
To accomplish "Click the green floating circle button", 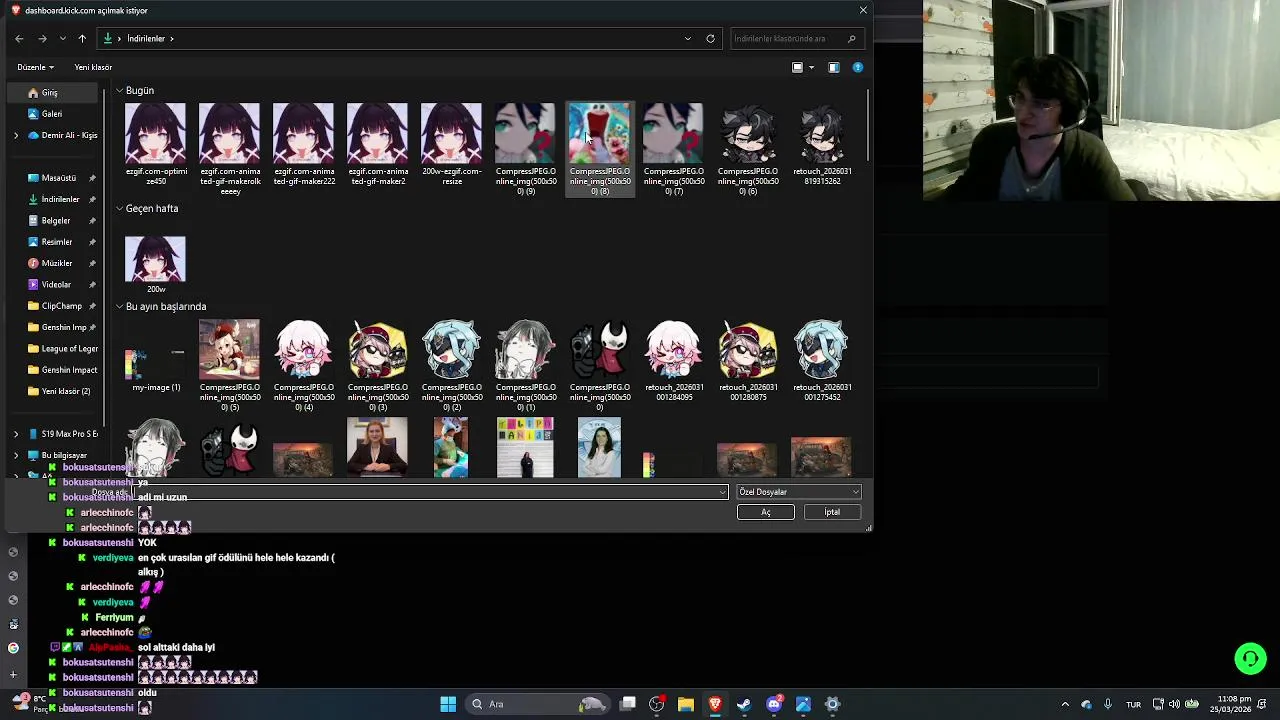I will coord(1250,658).
